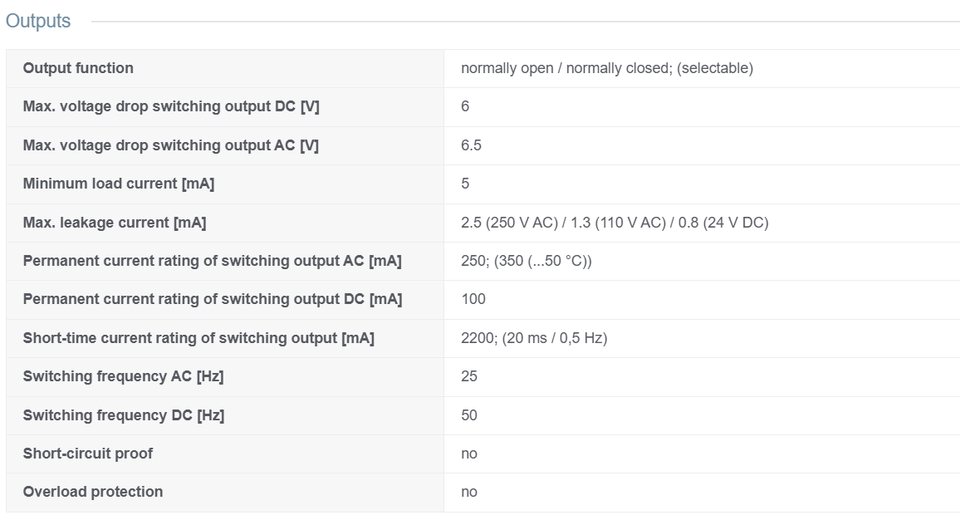Select Switching frequency AC label
The width and height of the screenshot is (960, 520).
[123, 377]
